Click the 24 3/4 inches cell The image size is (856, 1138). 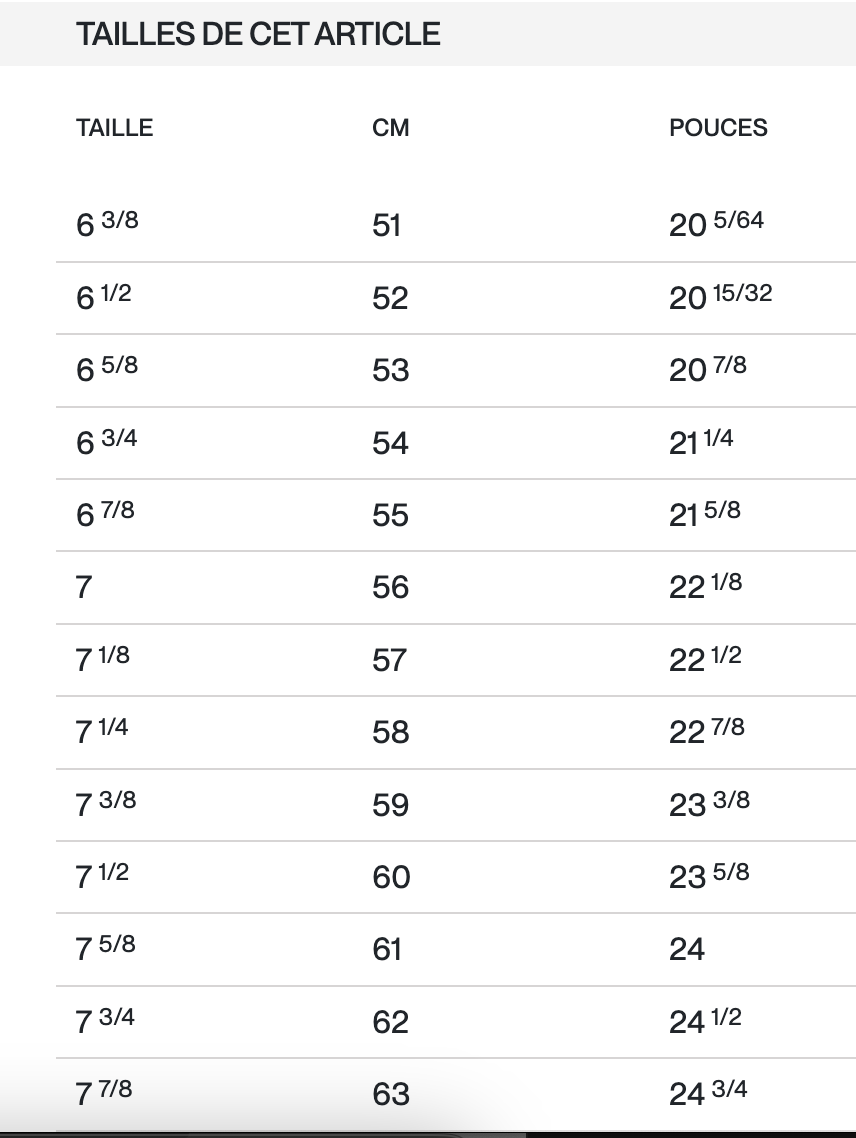click(x=708, y=1093)
